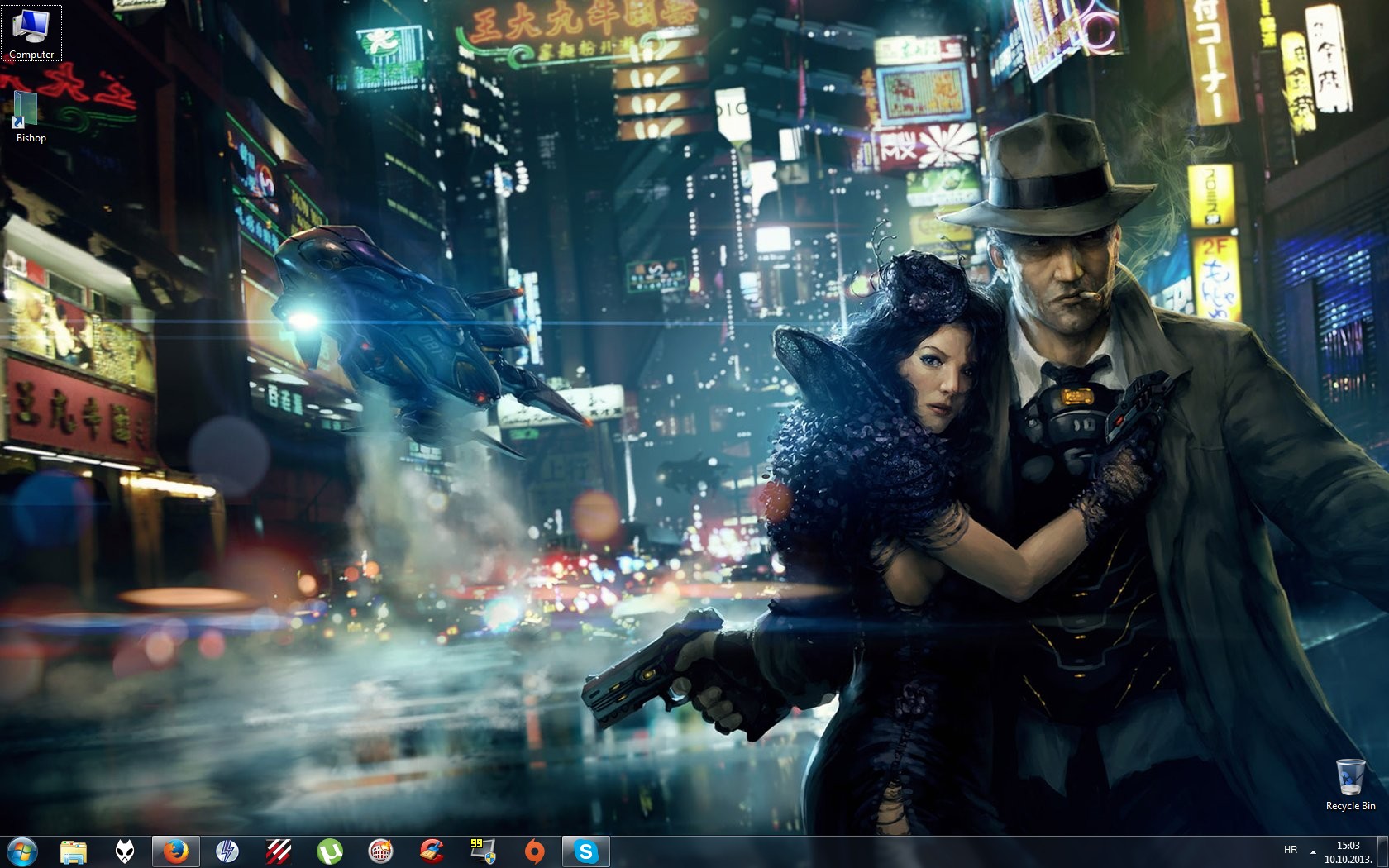1389x868 pixels.
Task: Open Daemon Tools lightning-disc icon
Action: 227,851
